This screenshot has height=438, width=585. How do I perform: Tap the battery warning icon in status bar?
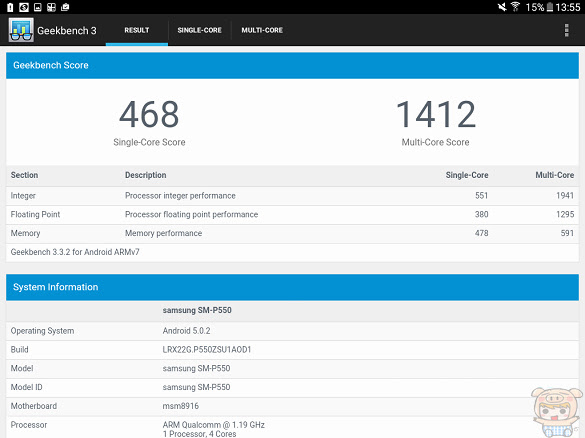coord(10,7)
